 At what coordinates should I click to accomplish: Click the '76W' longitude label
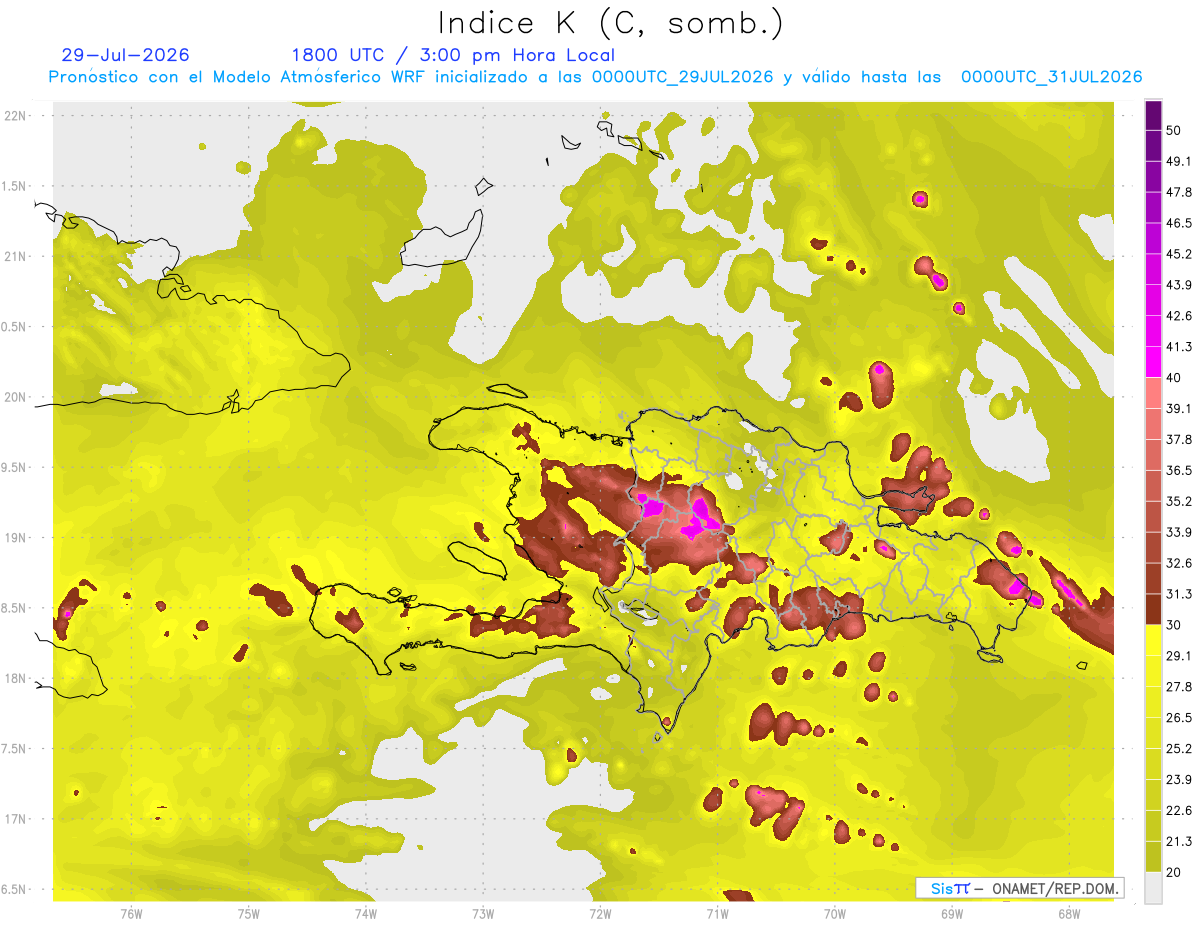point(131,914)
